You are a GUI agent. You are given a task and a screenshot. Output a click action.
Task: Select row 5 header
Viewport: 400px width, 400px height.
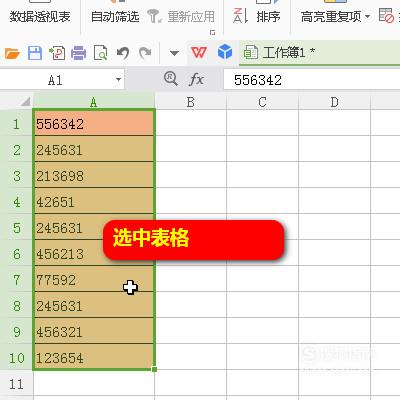tap(16, 228)
